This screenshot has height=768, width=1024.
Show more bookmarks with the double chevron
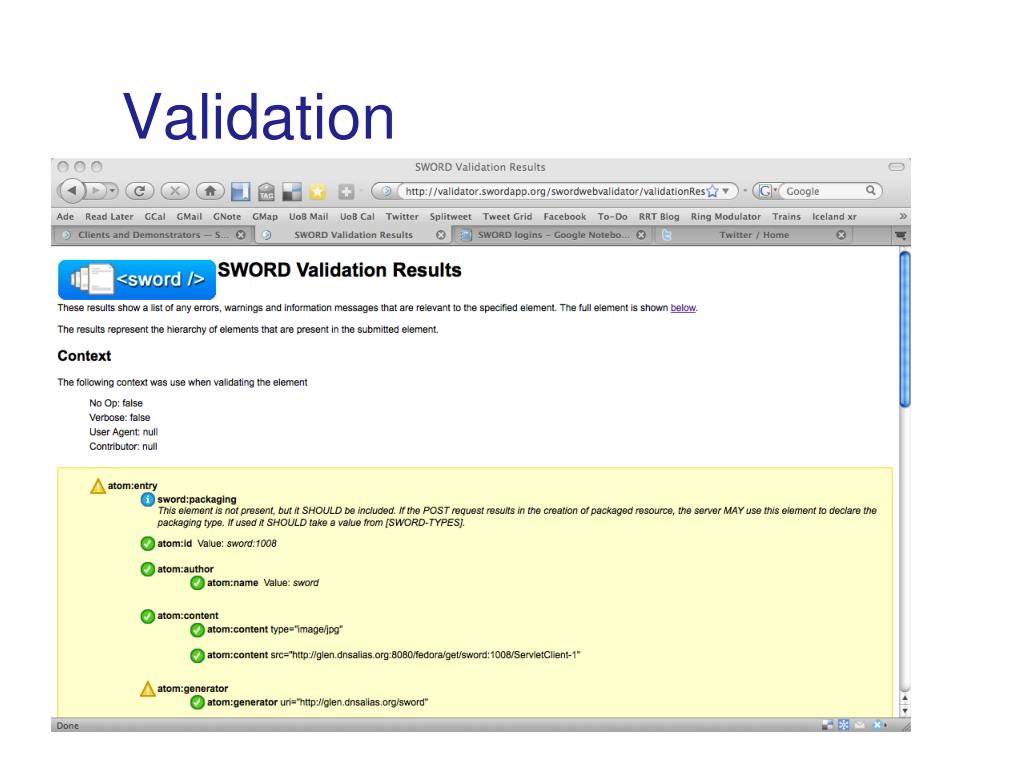[x=903, y=216]
